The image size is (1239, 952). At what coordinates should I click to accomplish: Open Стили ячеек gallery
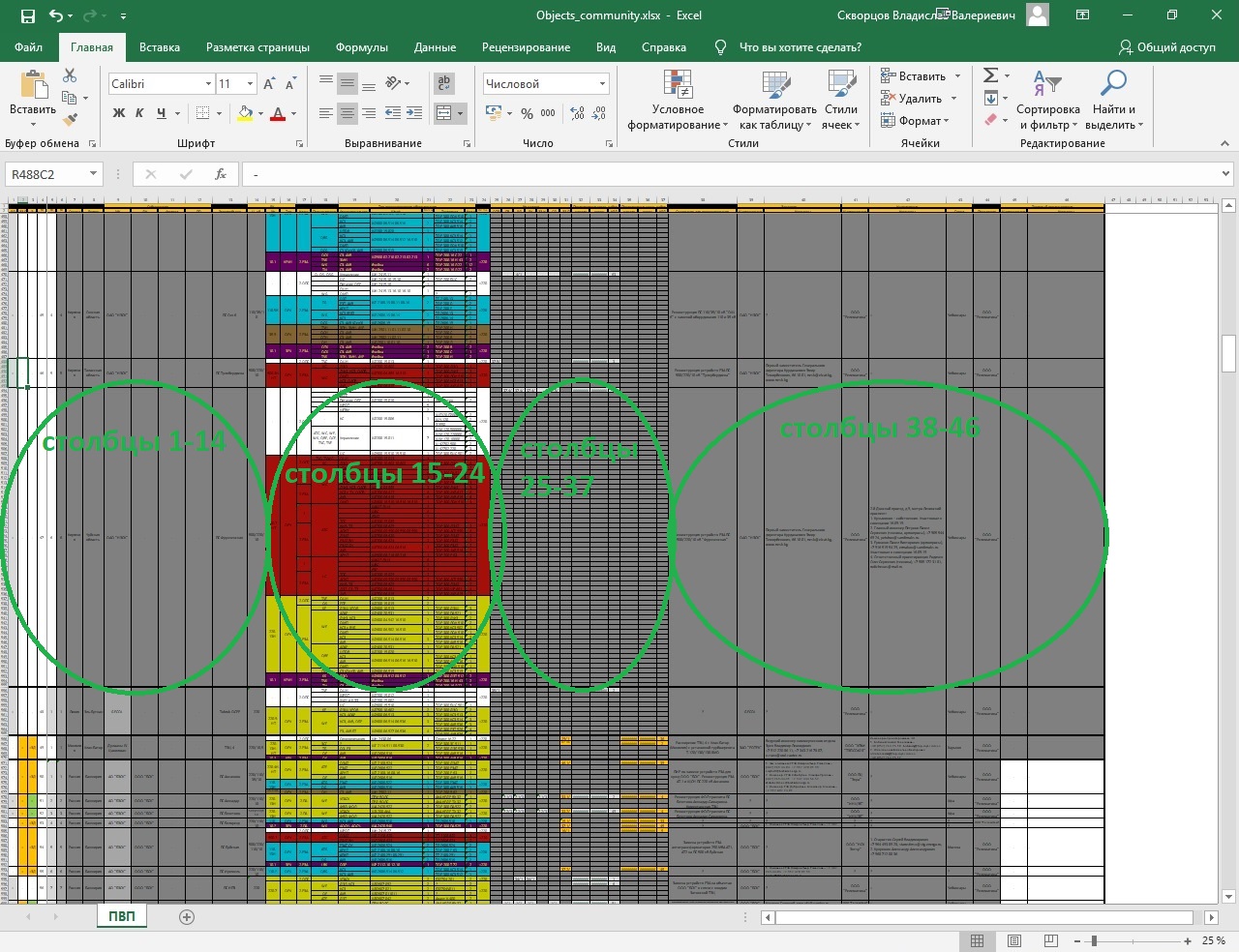(840, 100)
